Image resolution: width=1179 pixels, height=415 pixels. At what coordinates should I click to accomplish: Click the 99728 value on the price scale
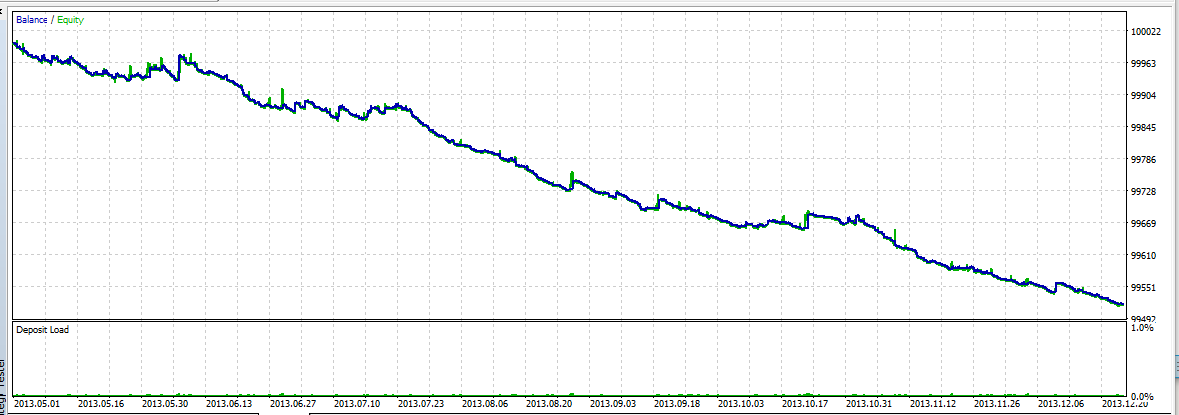tap(1144, 192)
